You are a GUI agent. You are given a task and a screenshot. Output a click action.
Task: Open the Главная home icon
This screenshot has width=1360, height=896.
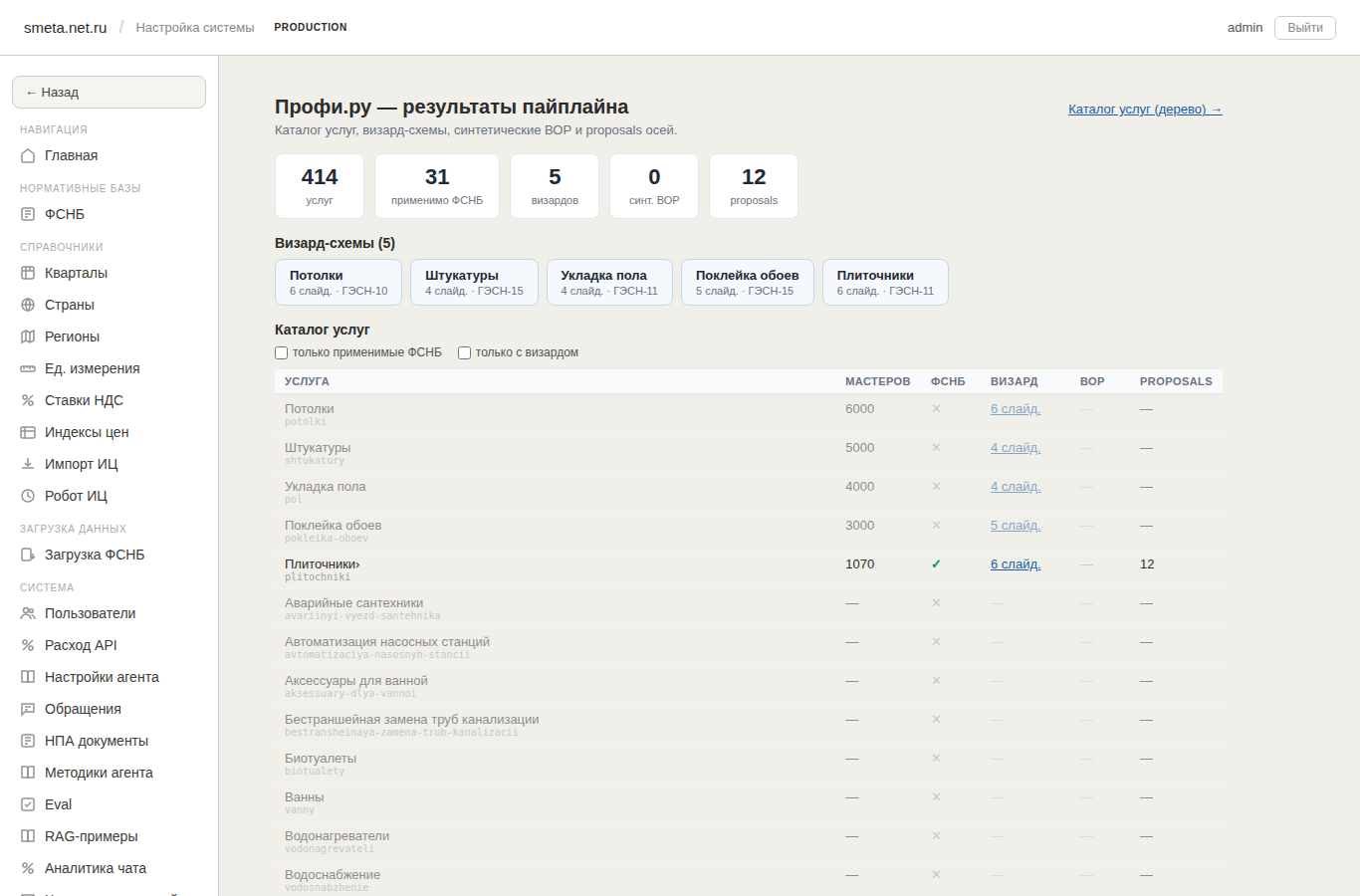(x=28, y=155)
